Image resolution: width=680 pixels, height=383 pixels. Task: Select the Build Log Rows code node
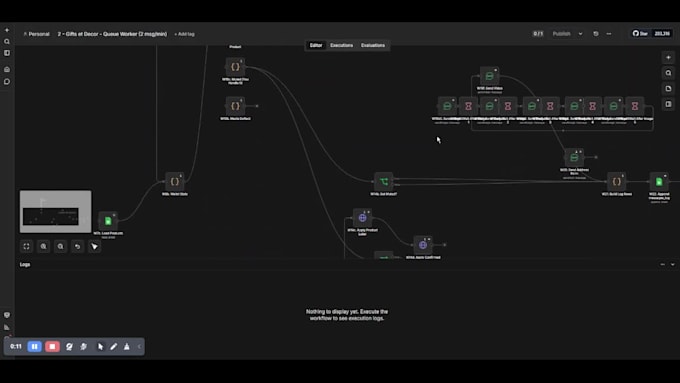point(616,182)
